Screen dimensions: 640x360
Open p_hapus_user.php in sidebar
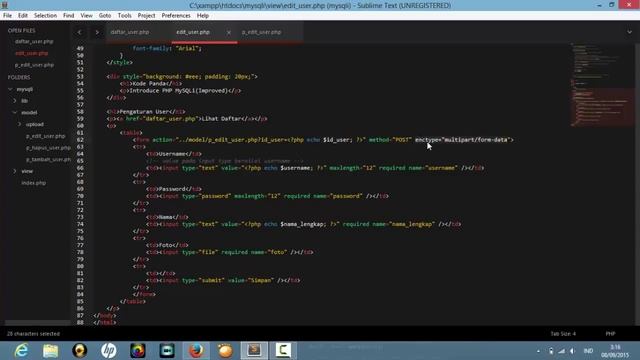tap(48, 148)
